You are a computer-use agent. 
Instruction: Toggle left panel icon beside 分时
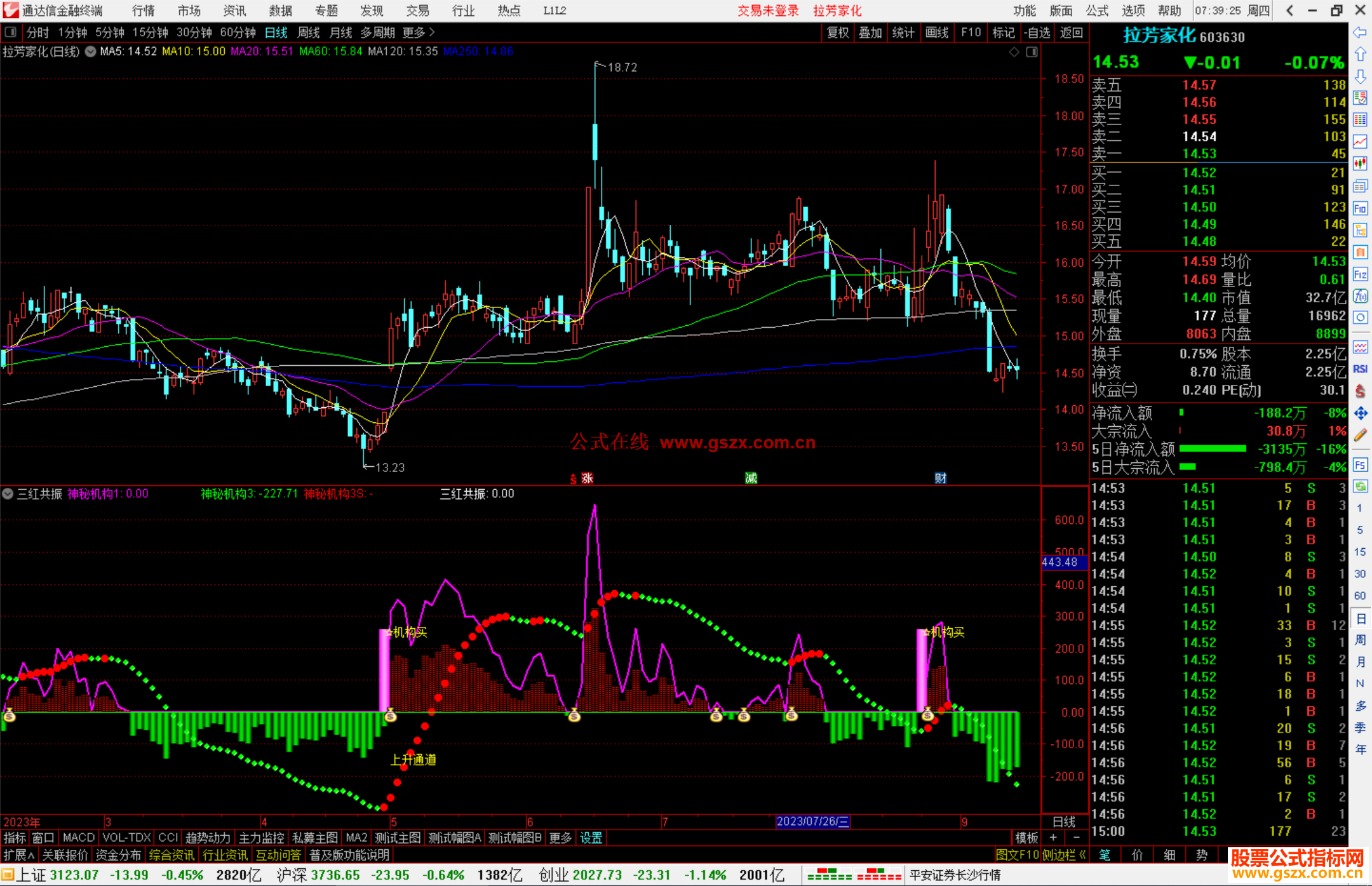(x=11, y=32)
